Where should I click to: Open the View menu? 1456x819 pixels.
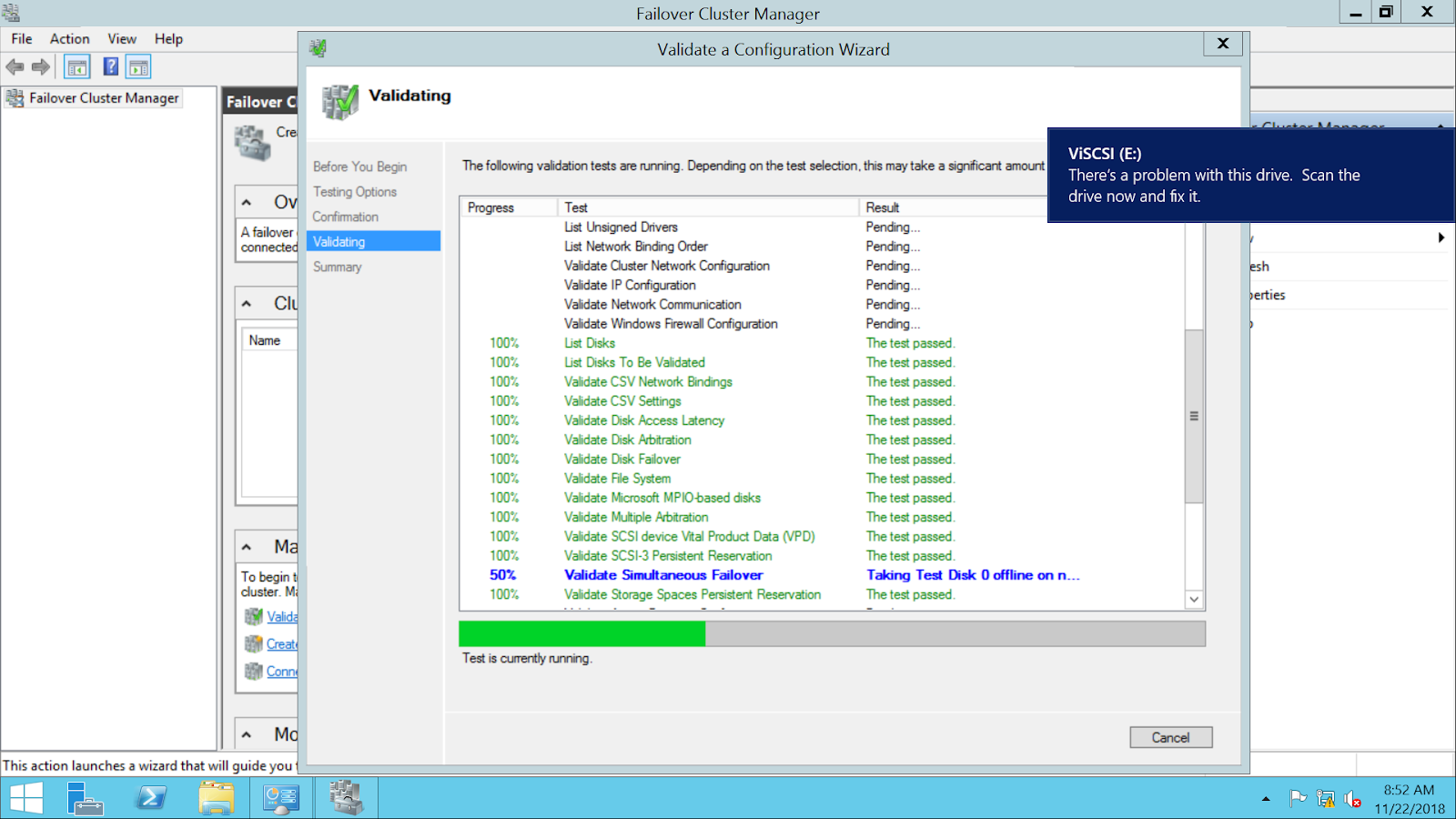click(122, 38)
